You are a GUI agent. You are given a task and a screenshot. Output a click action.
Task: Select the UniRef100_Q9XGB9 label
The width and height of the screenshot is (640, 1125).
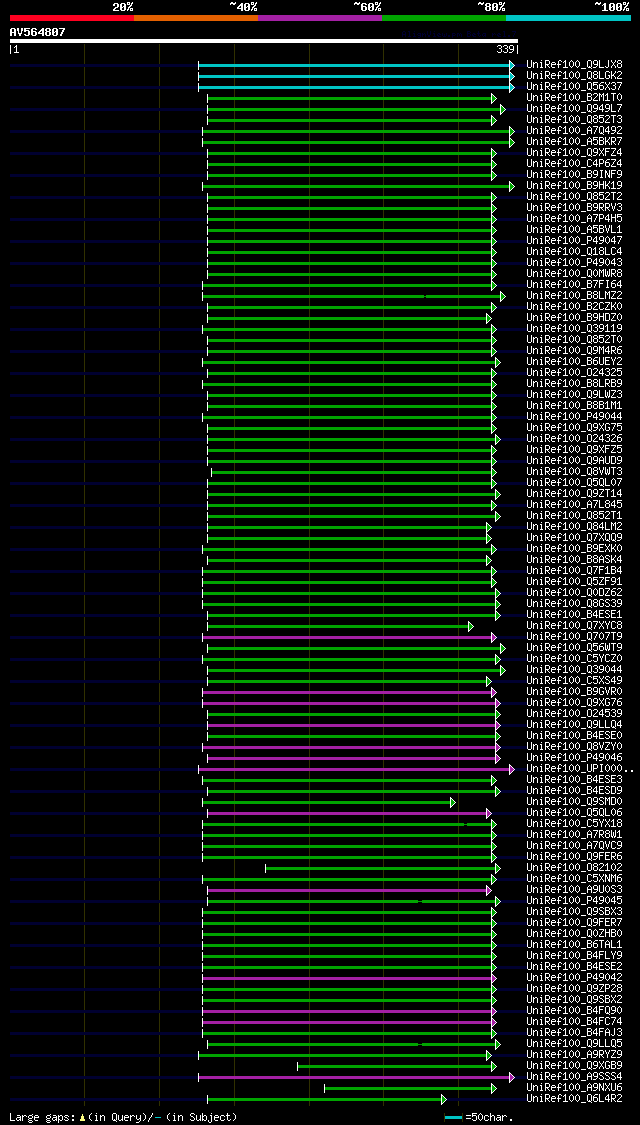[574, 1065]
